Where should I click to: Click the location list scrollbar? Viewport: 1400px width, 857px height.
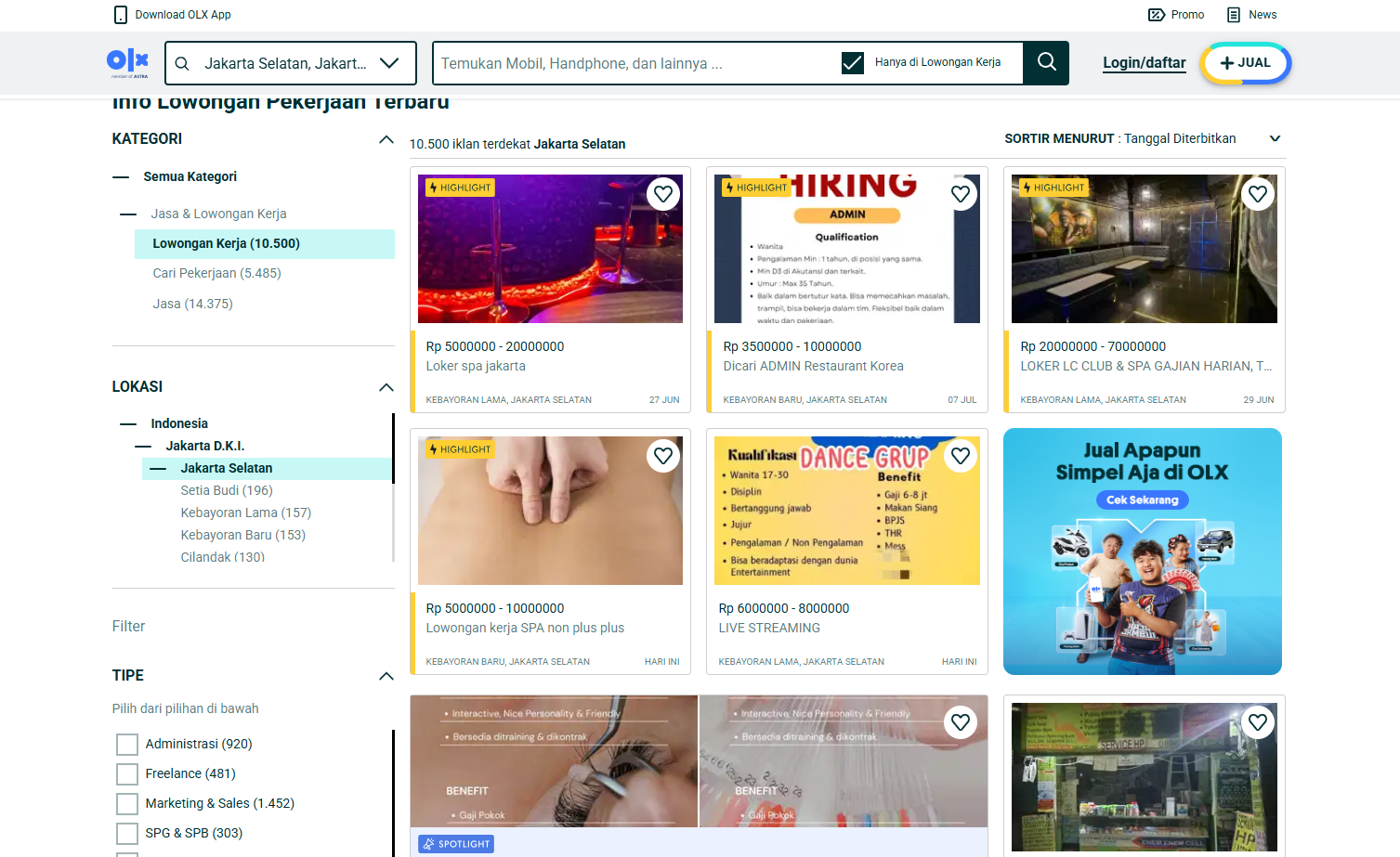pos(393,448)
